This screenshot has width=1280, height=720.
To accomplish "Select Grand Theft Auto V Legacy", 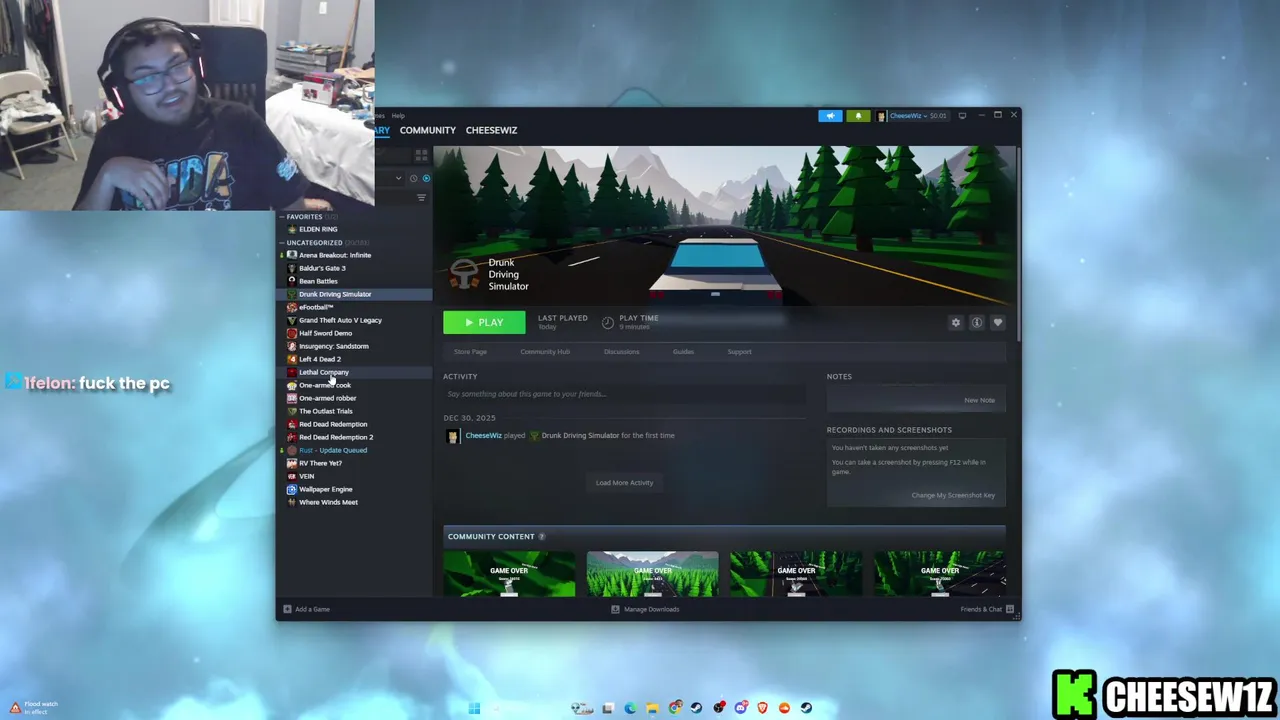I will [354, 320].
